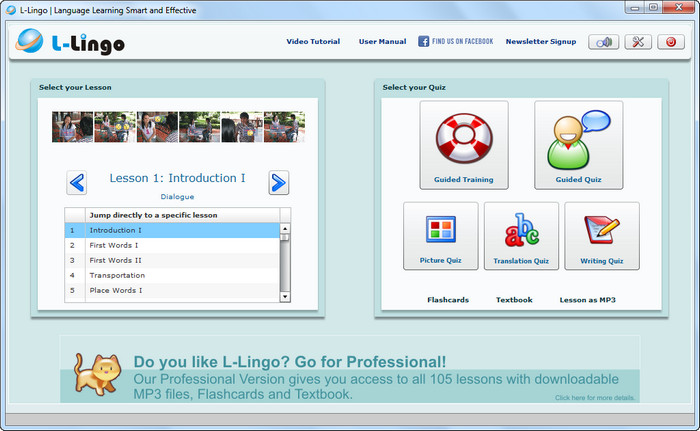The width and height of the screenshot is (700, 431).
Task: Open settings with tools wrench button
Action: [x=638, y=42]
